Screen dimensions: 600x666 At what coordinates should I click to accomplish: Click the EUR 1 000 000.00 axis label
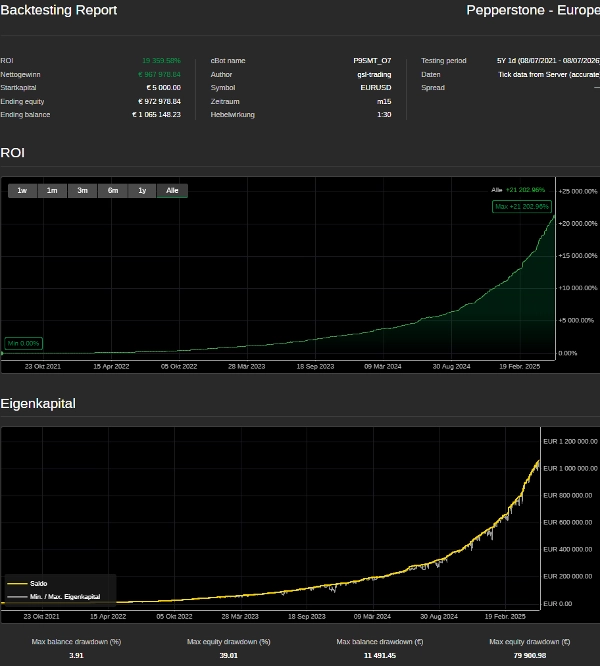570,468
